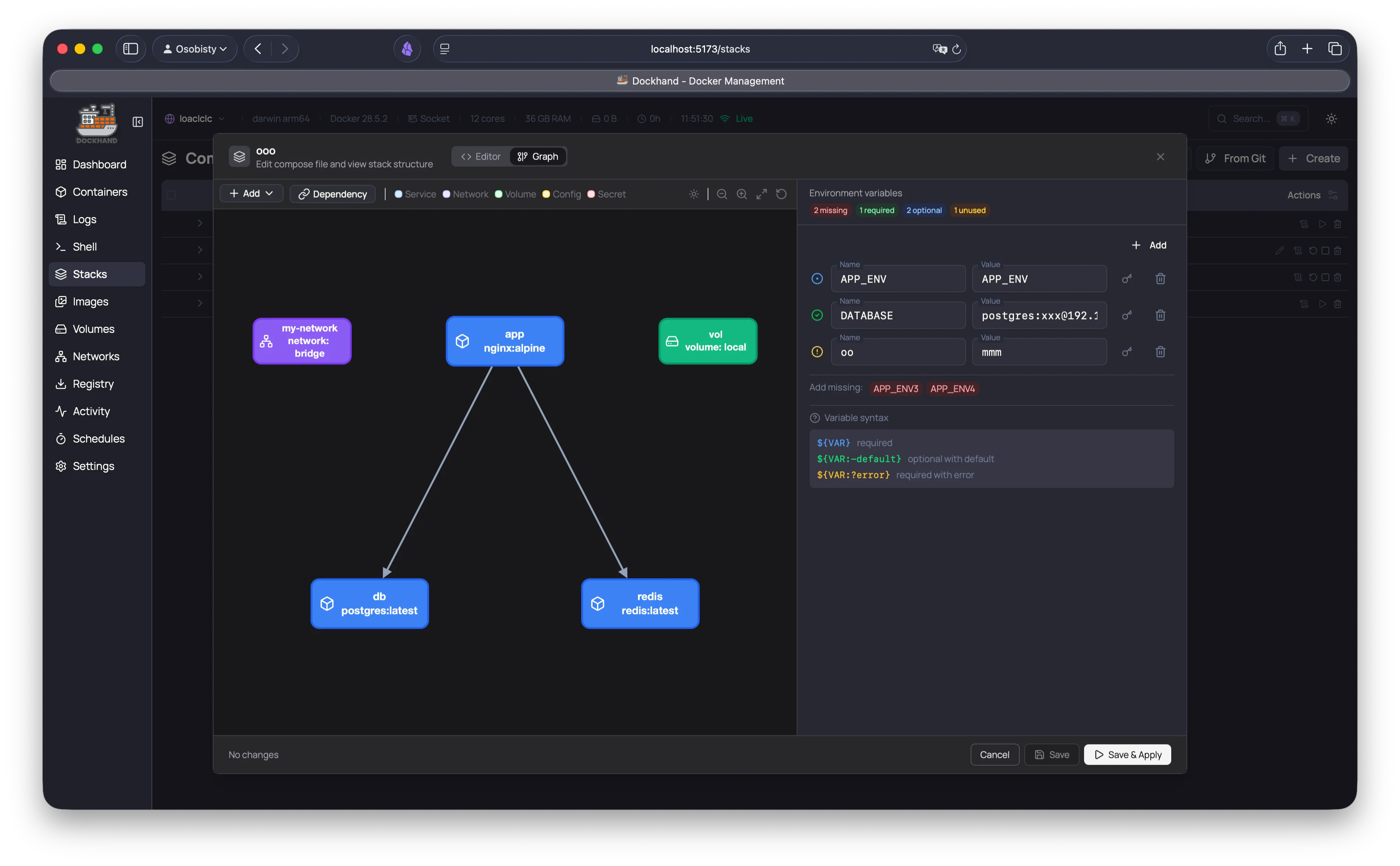1400x866 pixels.
Task: Open Containers in the sidebar
Action: pyautogui.click(x=100, y=192)
